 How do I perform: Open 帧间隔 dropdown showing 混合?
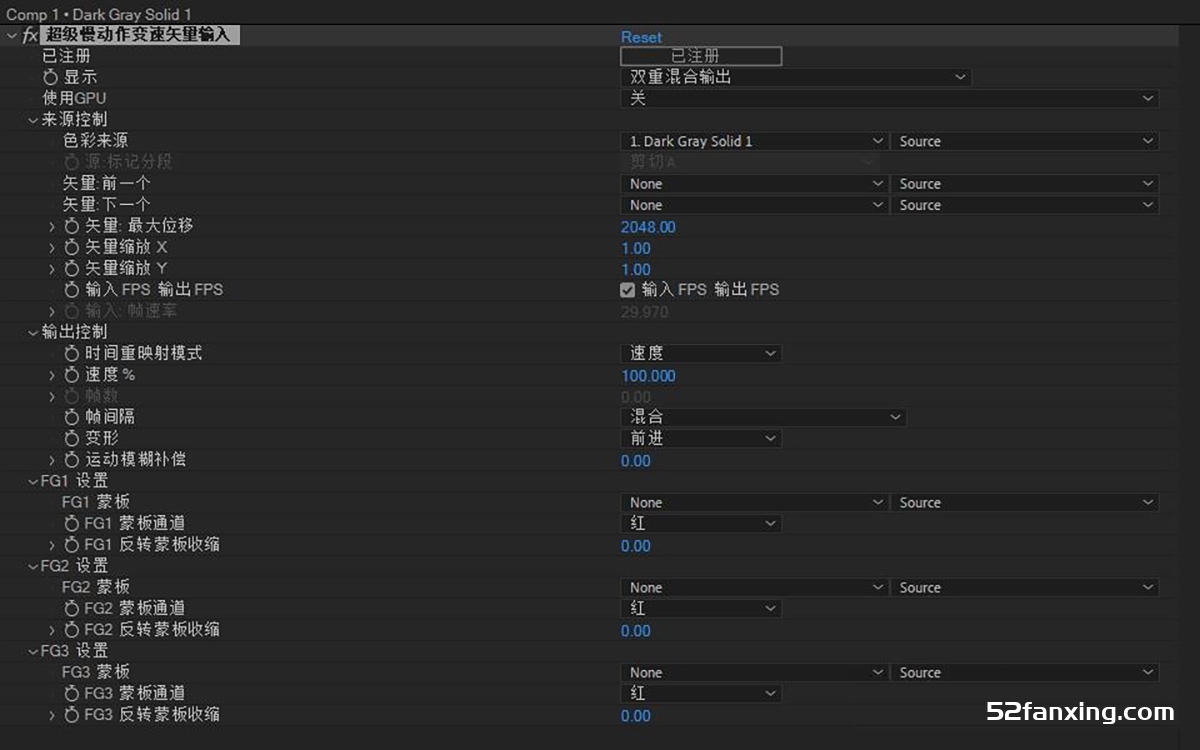pyautogui.click(x=763, y=417)
